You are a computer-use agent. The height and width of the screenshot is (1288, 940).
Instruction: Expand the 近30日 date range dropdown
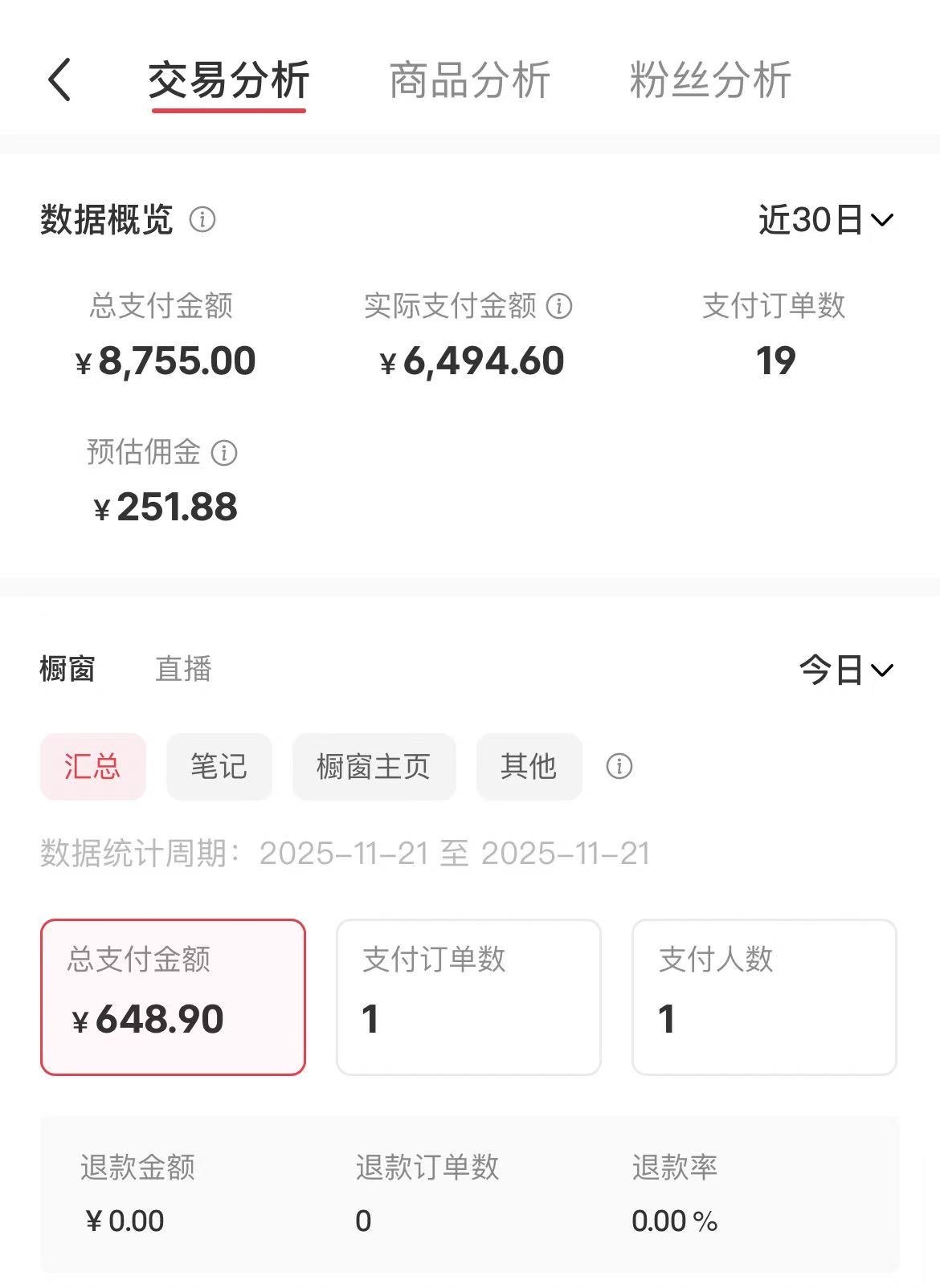point(826,219)
